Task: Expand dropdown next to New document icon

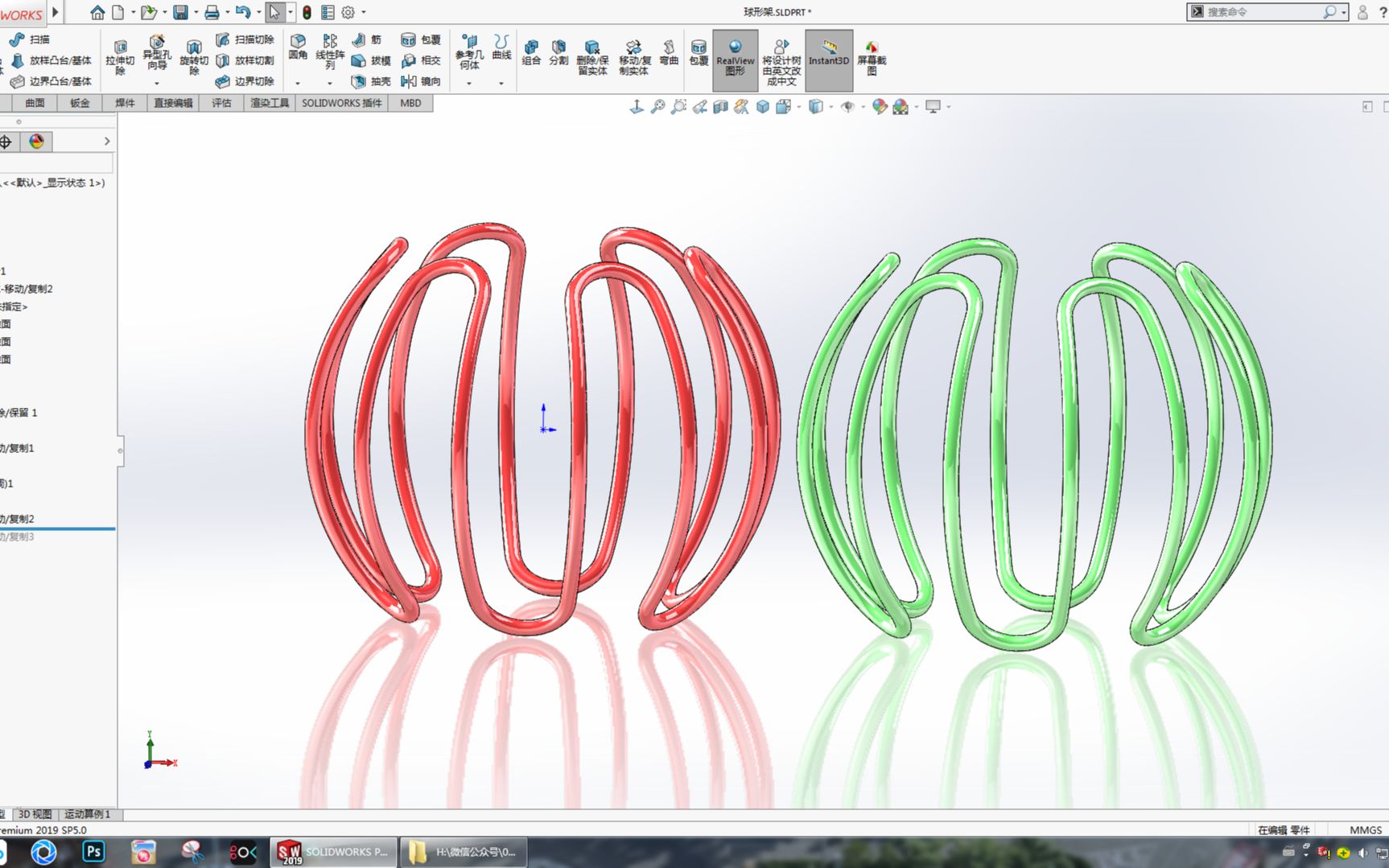Action: tap(133, 12)
